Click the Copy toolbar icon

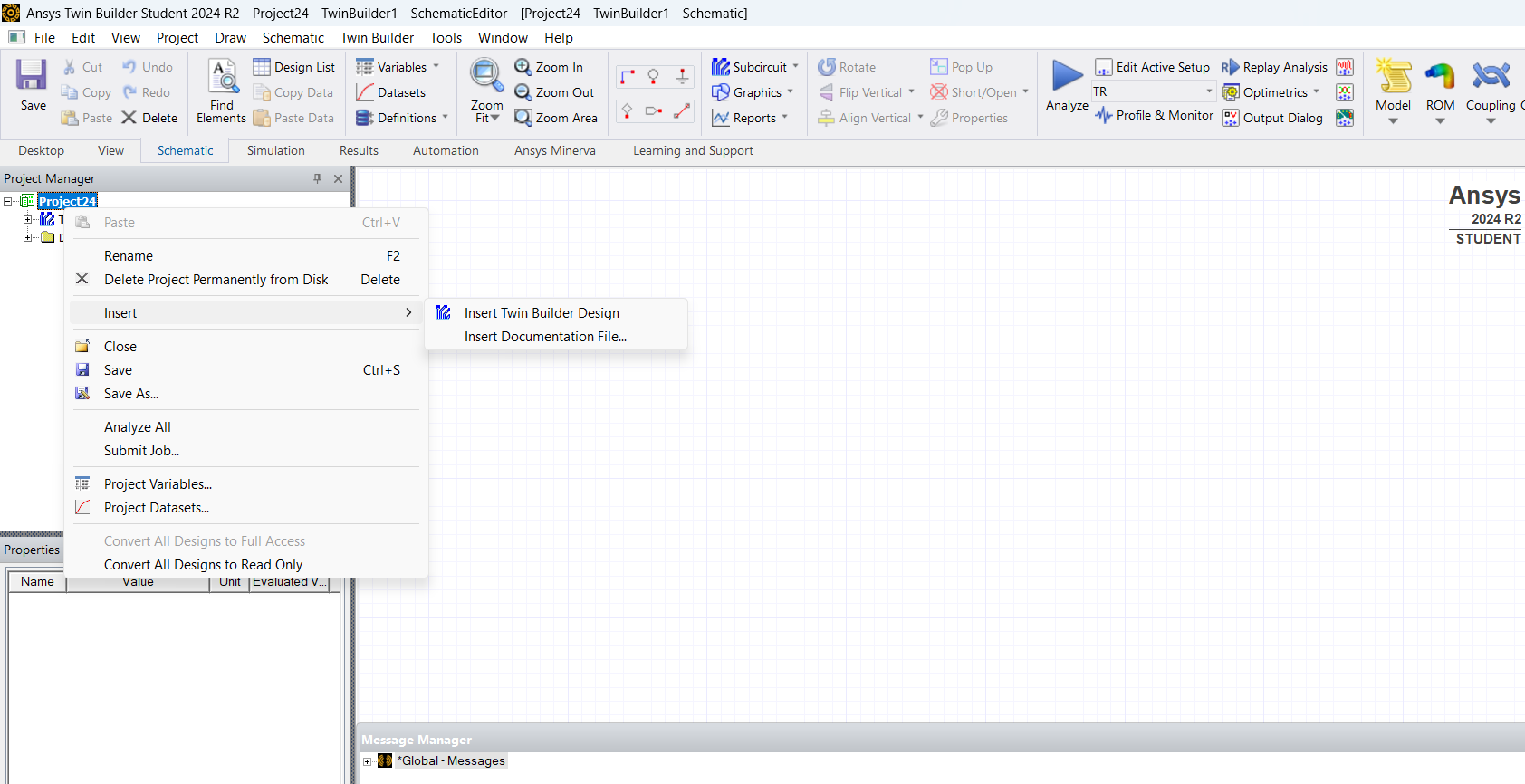(x=70, y=92)
